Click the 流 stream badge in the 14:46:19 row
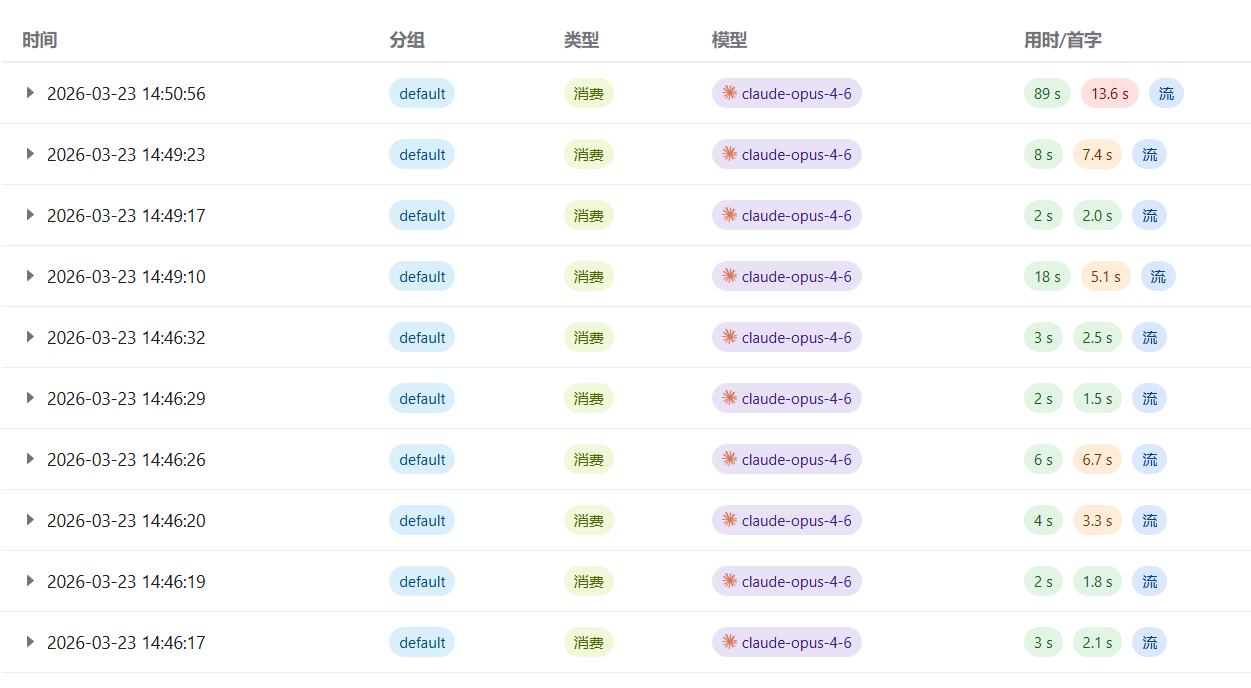The width and height of the screenshot is (1251, 688). pos(1149,581)
